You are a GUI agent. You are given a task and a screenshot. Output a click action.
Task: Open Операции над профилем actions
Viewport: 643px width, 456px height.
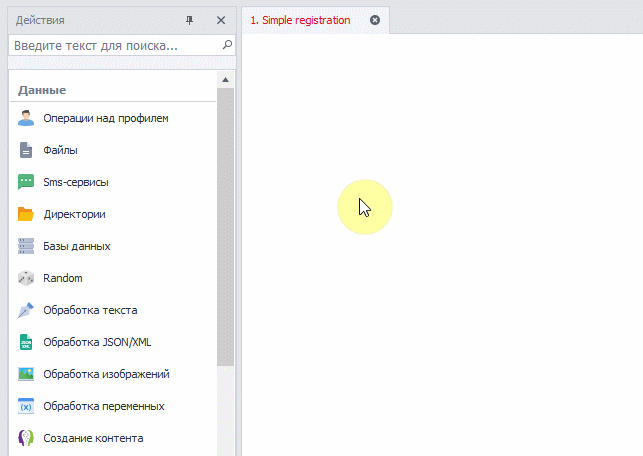(106, 118)
